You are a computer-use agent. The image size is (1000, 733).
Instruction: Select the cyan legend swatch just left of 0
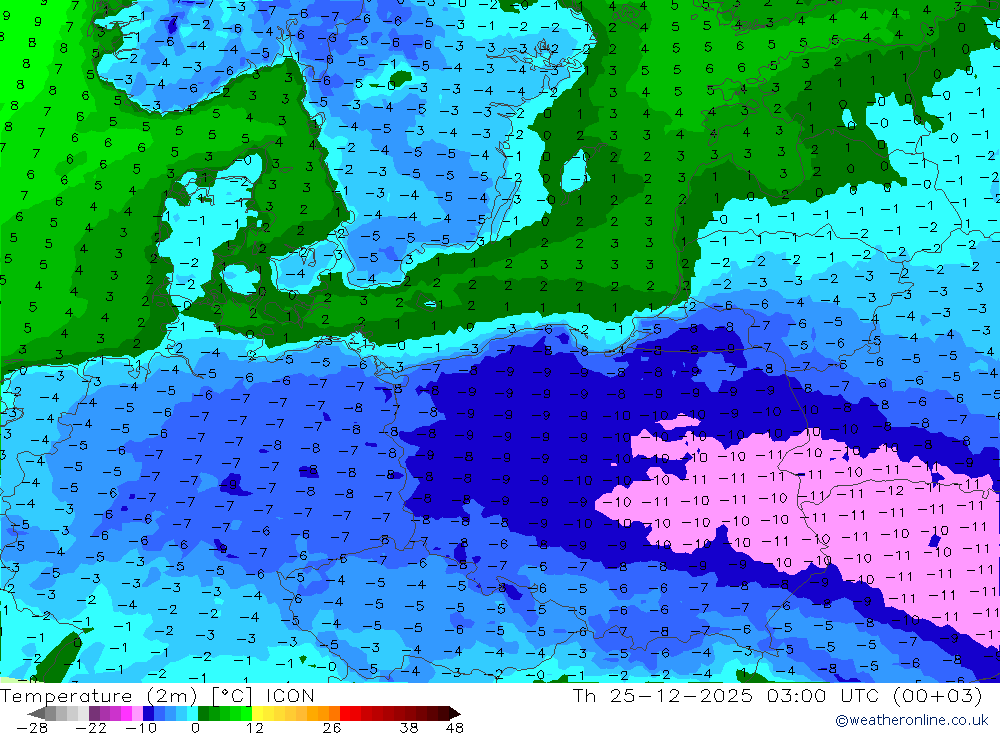192,713
